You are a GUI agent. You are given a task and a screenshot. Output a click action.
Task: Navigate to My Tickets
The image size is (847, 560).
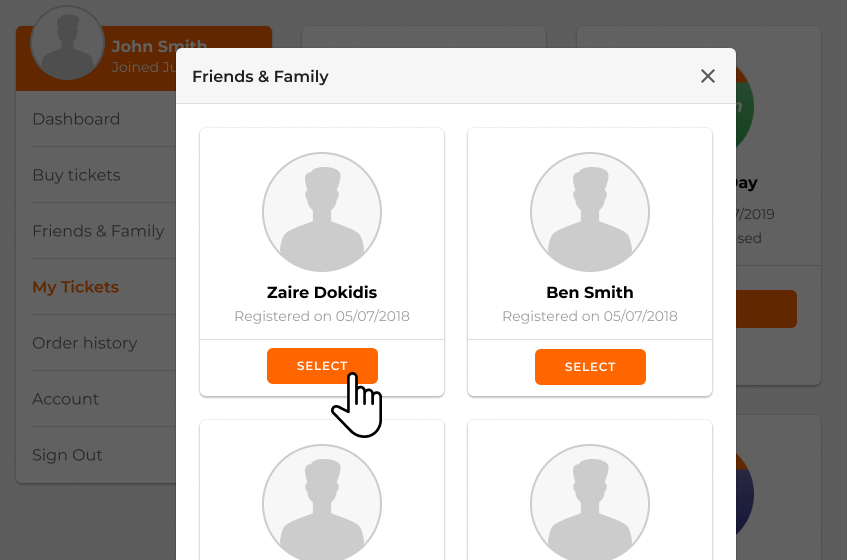pos(75,287)
